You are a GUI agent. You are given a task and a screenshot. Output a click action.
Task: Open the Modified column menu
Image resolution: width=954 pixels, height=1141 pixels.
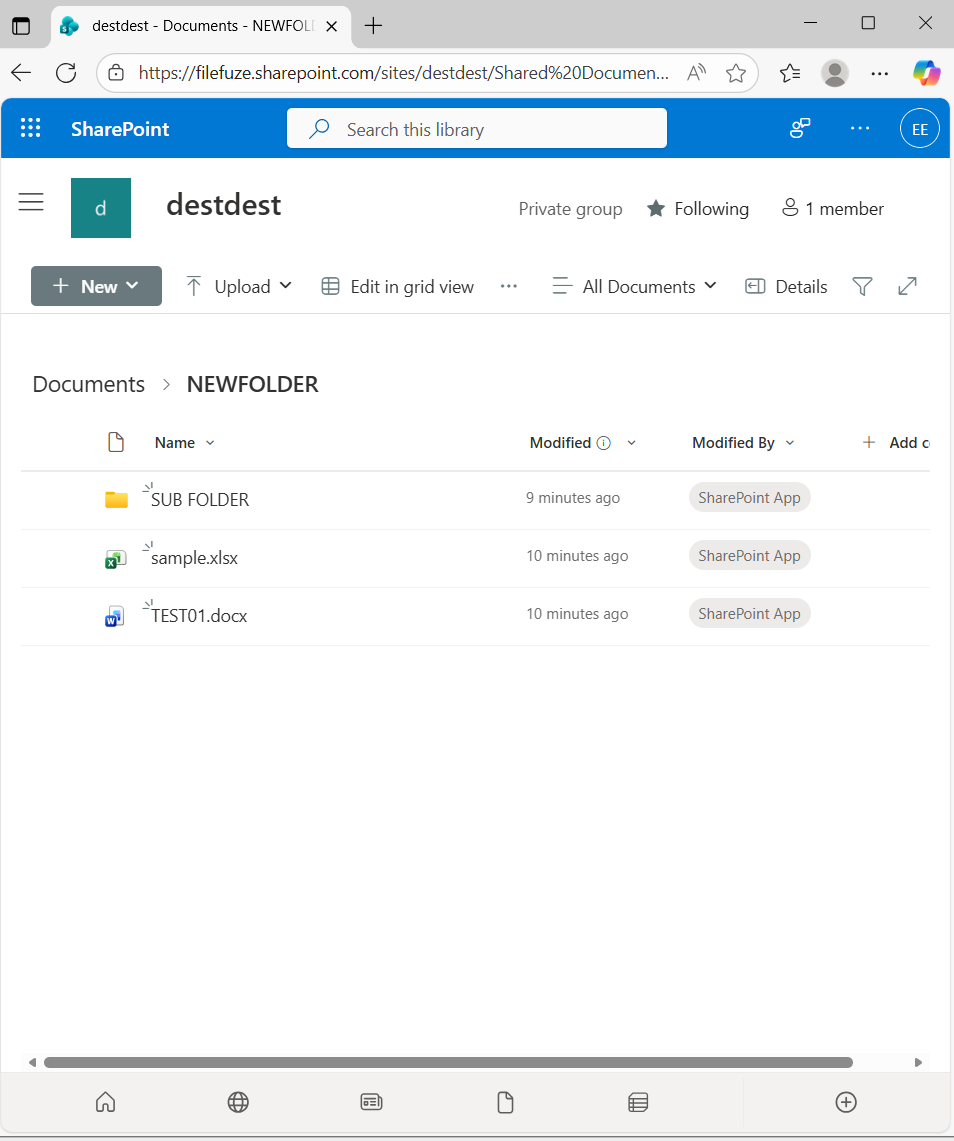point(631,442)
